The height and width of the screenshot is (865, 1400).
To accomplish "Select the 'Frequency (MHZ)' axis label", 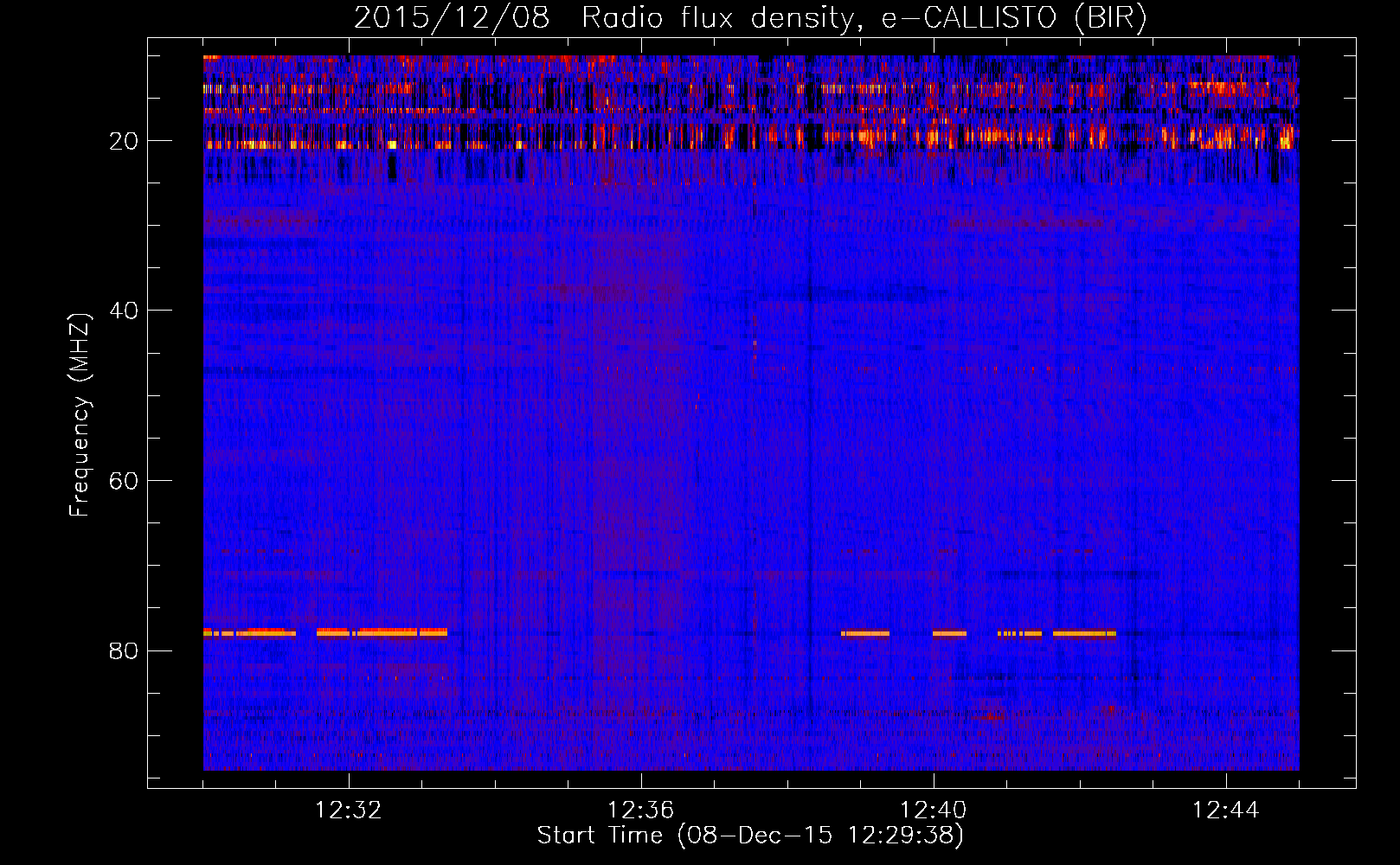I will click(x=80, y=416).
